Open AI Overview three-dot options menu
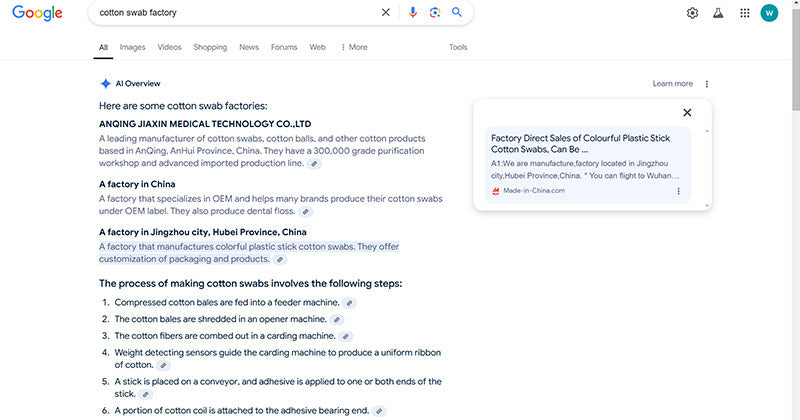Screen dimensions: 800x420 [x=707, y=84]
